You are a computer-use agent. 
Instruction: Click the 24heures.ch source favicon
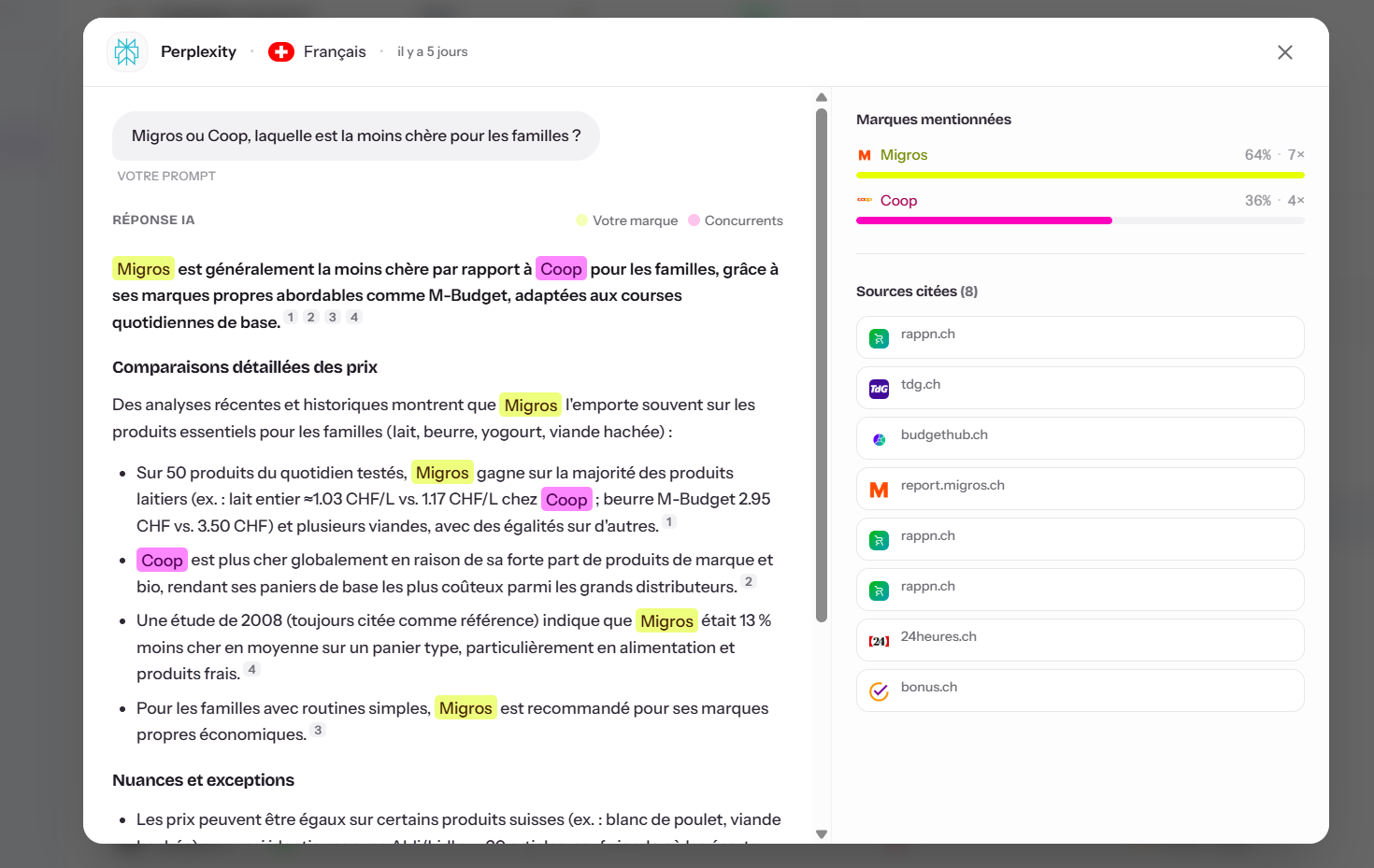(x=880, y=641)
